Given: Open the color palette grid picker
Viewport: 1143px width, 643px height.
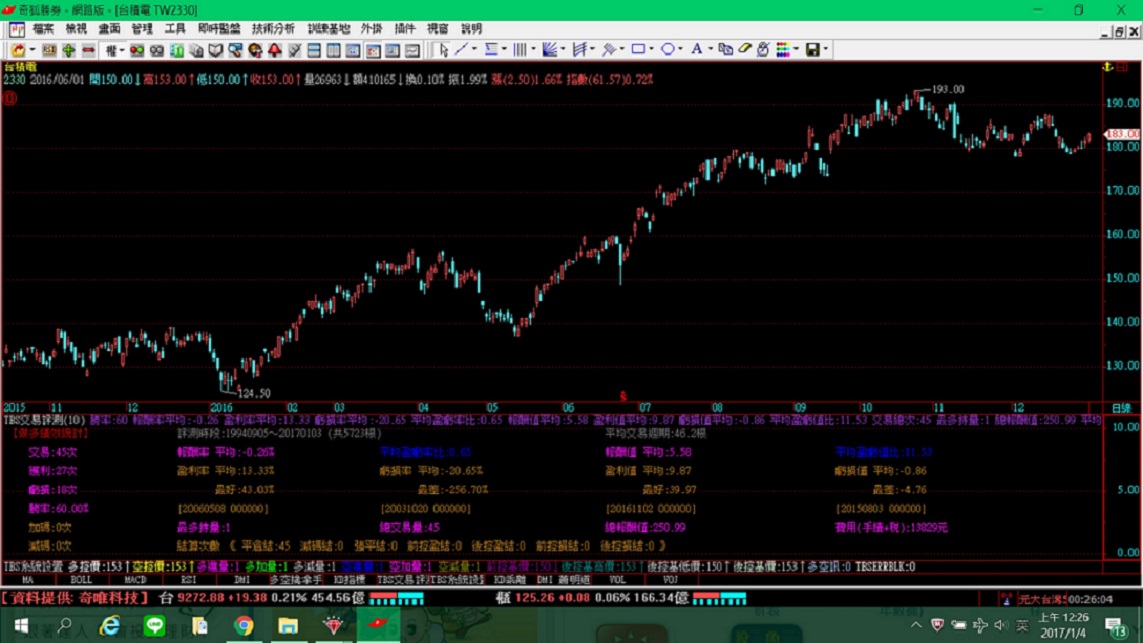Looking at the screenshot, I should 782,50.
